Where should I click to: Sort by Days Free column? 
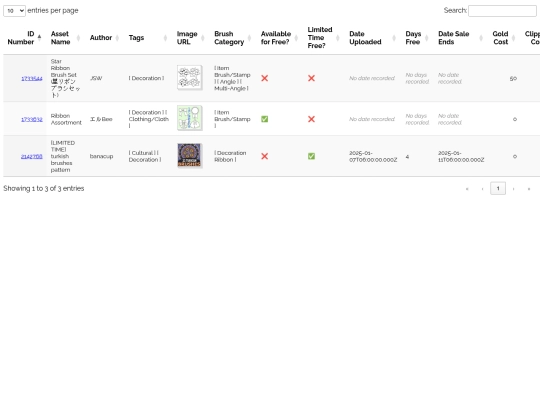click(x=417, y=38)
